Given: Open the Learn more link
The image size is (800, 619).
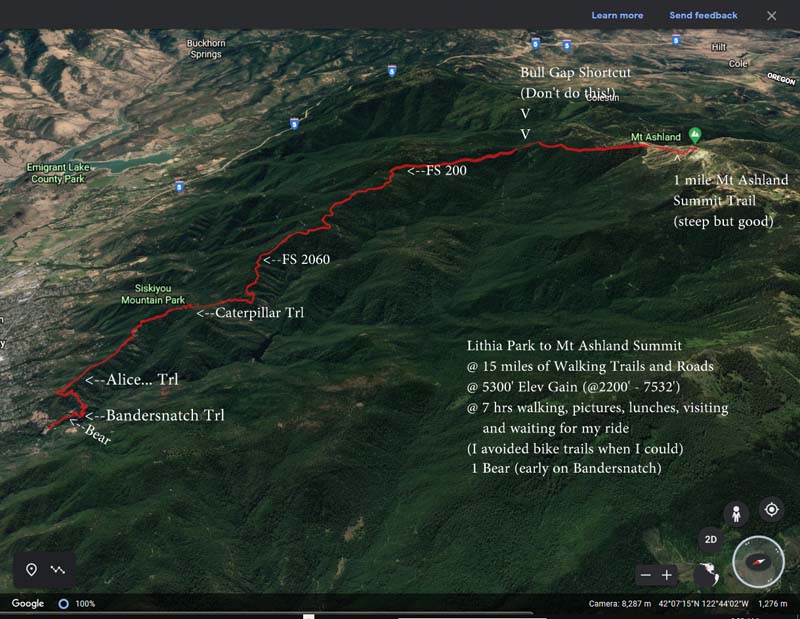Looking at the screenshot, I should click(617, 15).
